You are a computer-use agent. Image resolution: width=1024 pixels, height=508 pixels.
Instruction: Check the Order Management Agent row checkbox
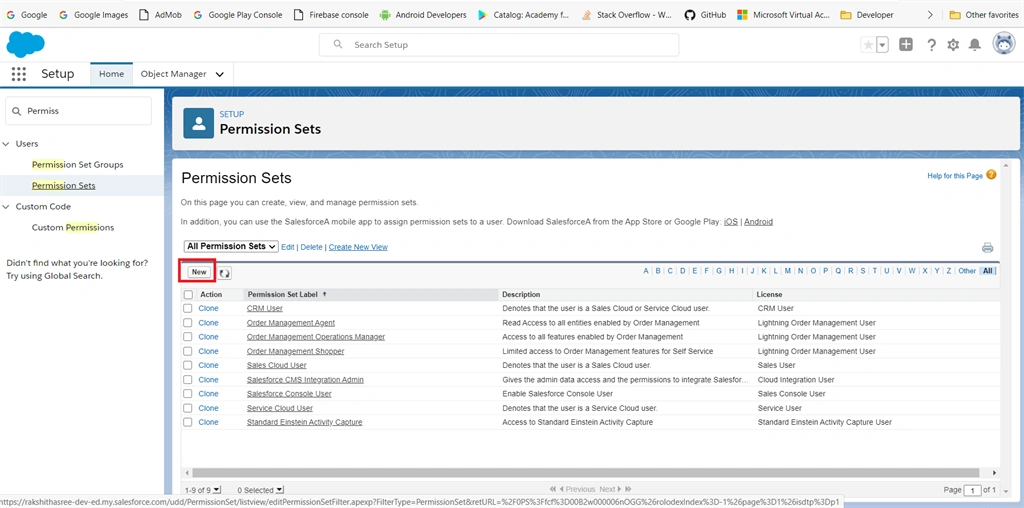click(x=188, y=323)
